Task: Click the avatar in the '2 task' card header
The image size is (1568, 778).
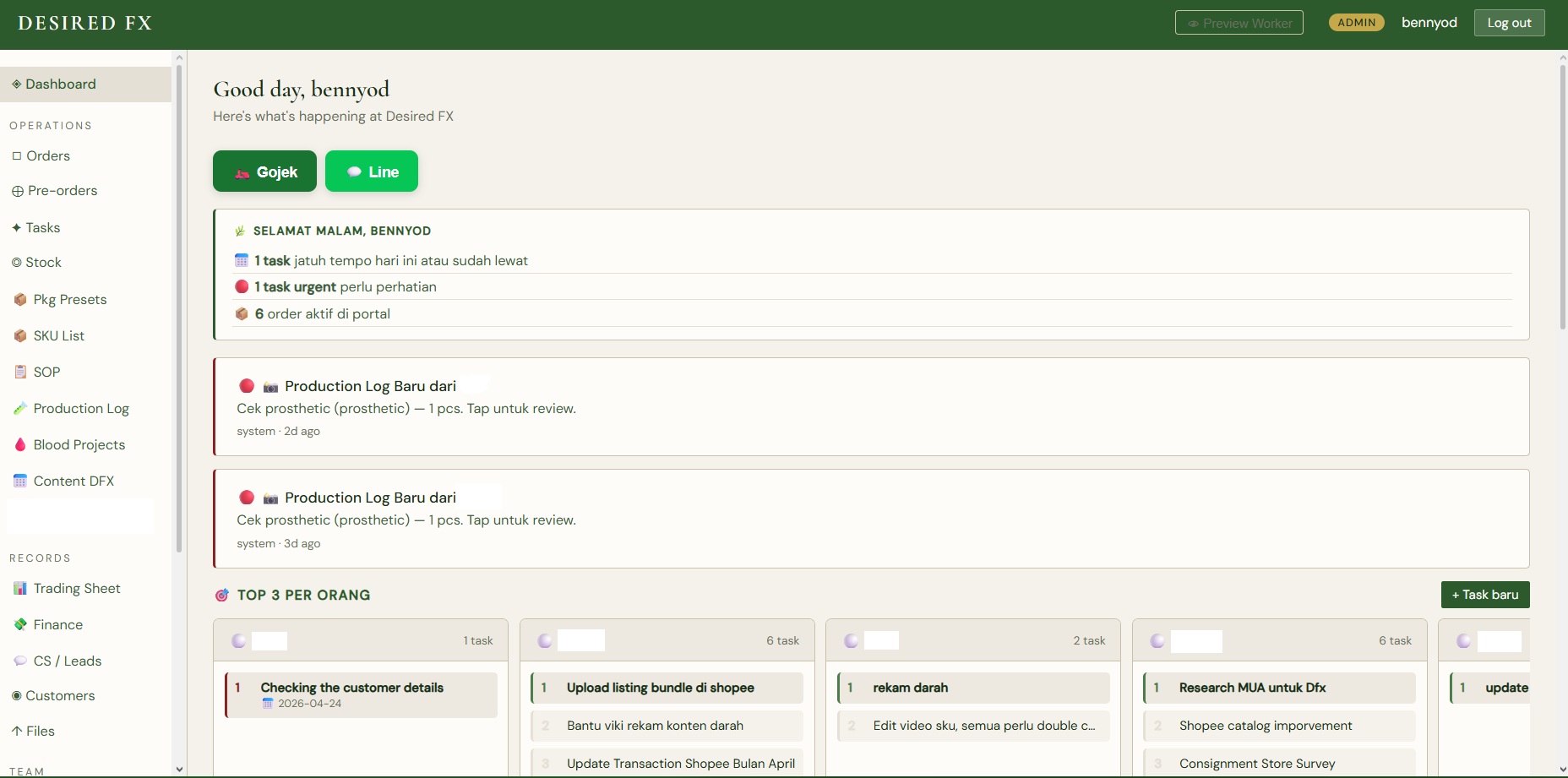Action: [852, 641]
